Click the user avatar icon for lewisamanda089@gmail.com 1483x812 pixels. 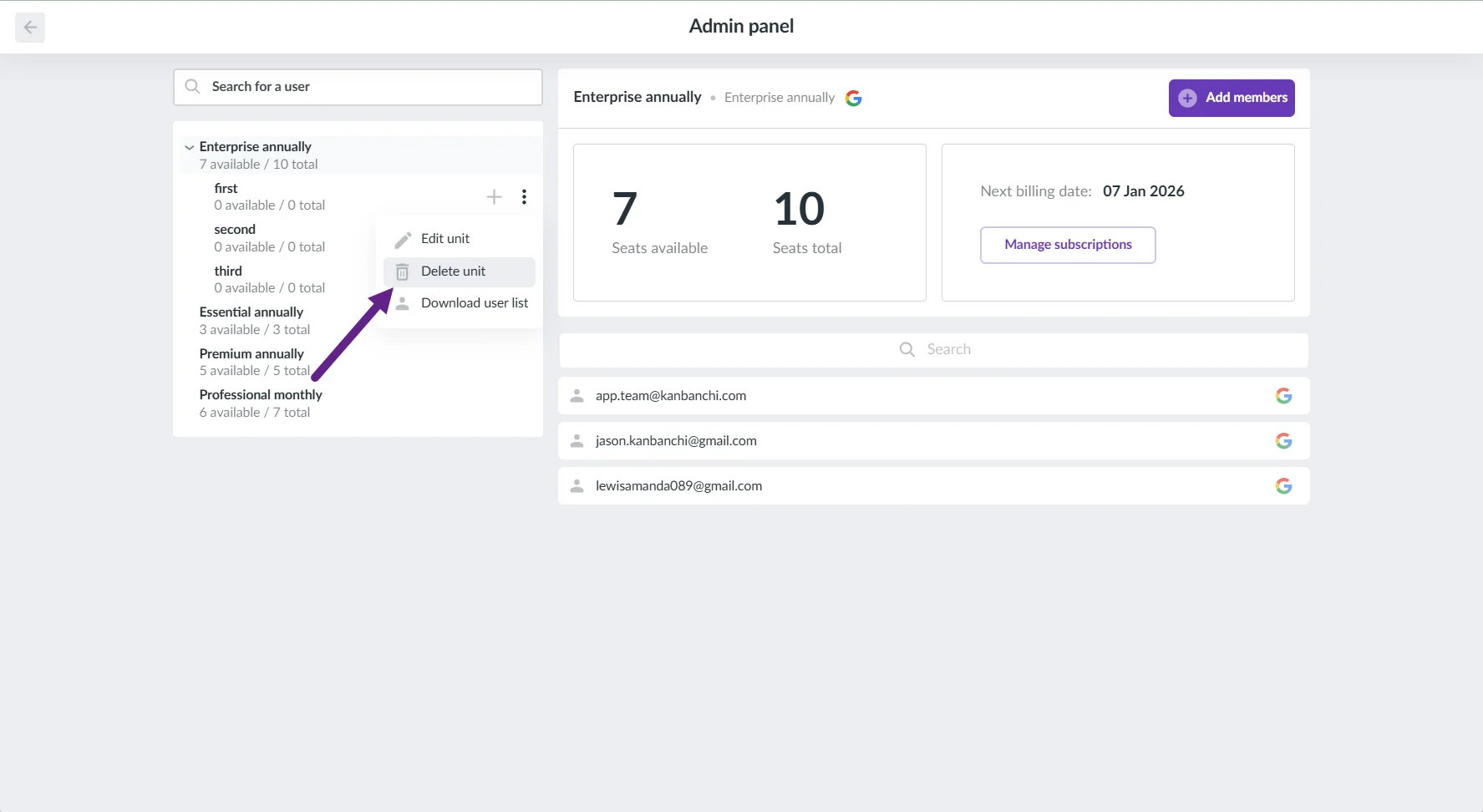[x=576, y=486]
